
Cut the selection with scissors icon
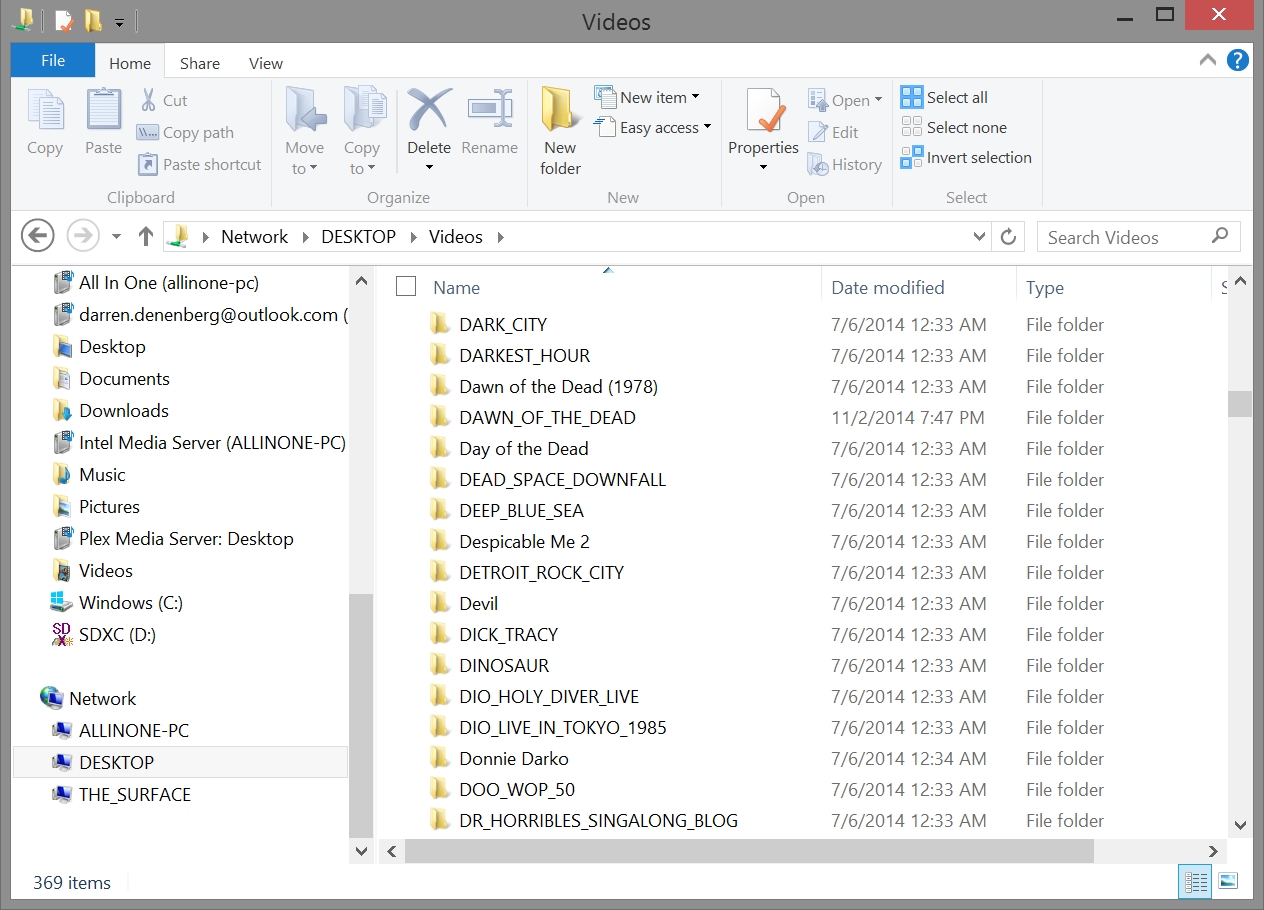click(163, 100)
